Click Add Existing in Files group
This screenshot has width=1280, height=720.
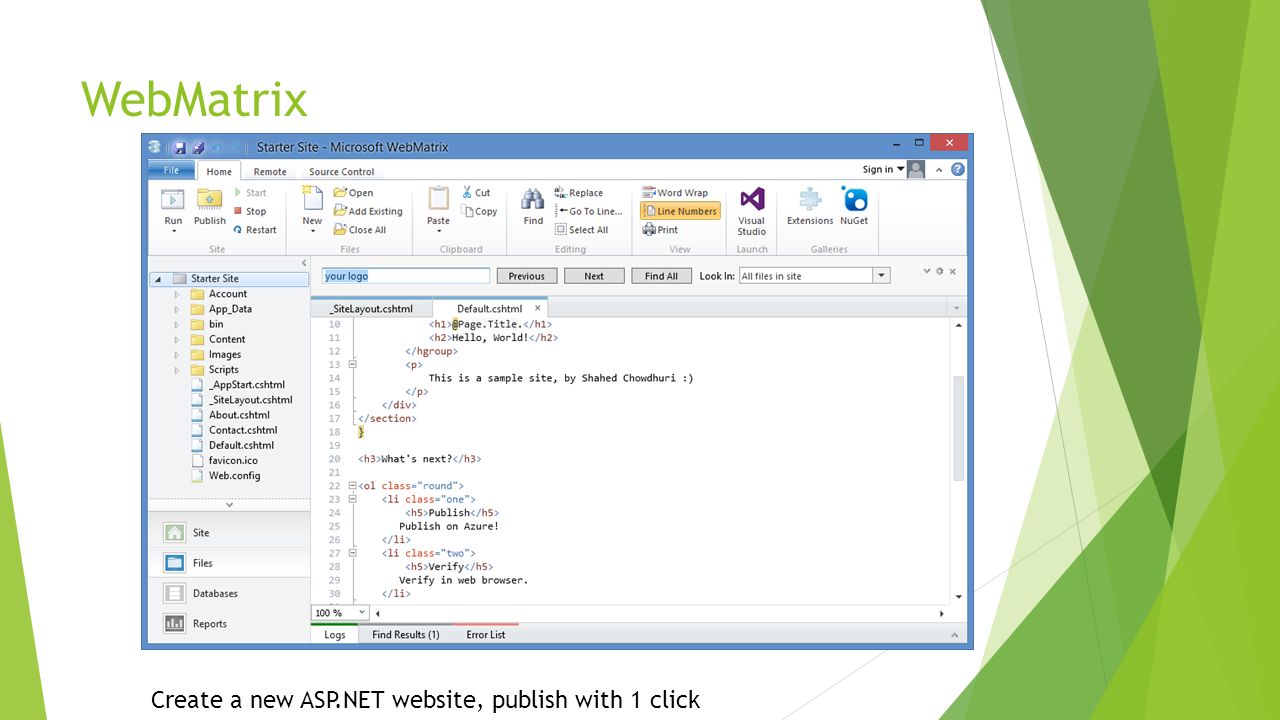coord(368,211)
